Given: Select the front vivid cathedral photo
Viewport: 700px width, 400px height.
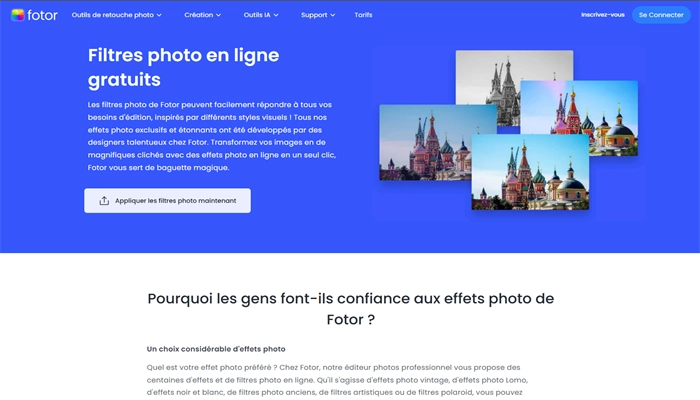Looking at the screenshot, I should pyautogui.click(x=530, y=172).
